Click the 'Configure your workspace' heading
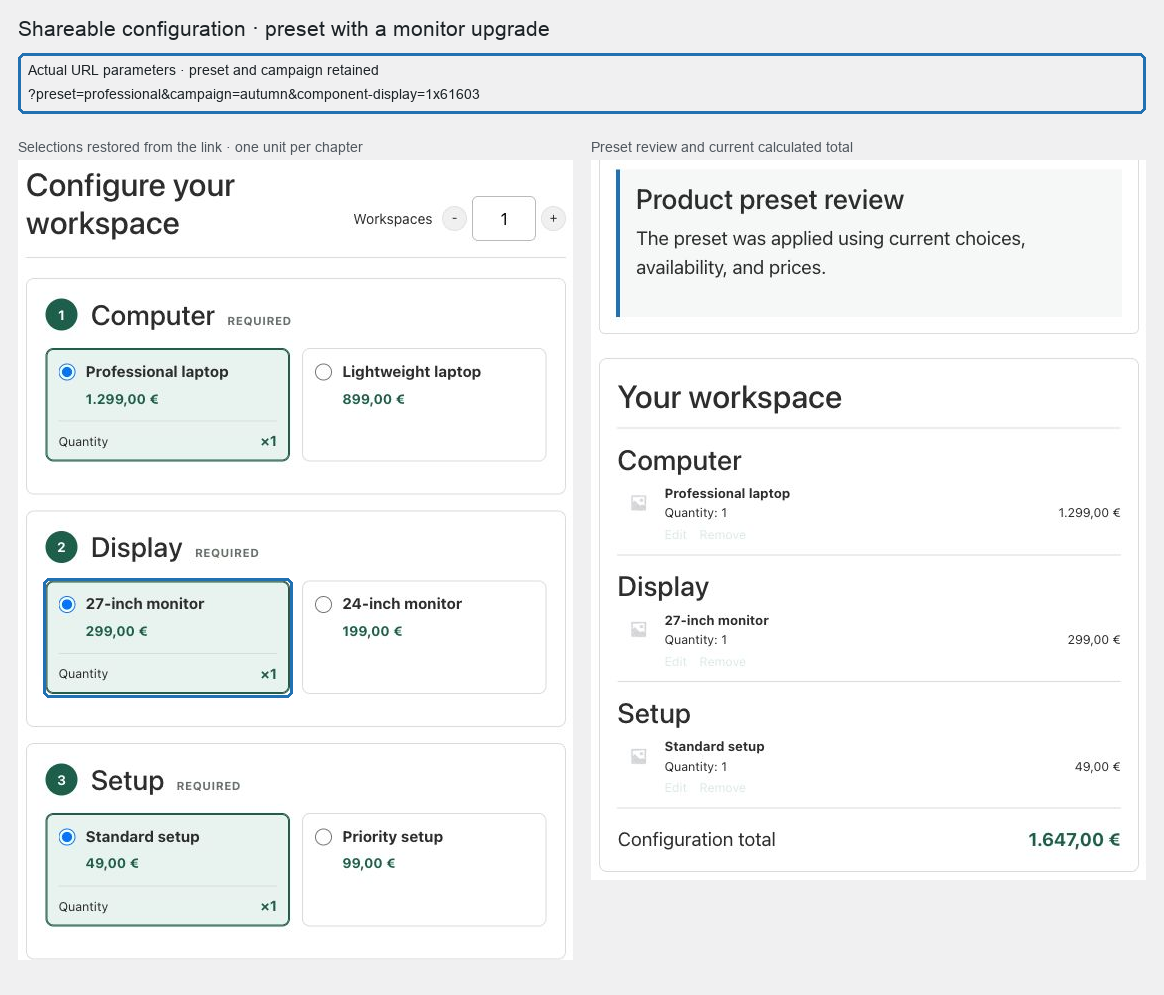The image size is (1164, 995). [131, 204]
